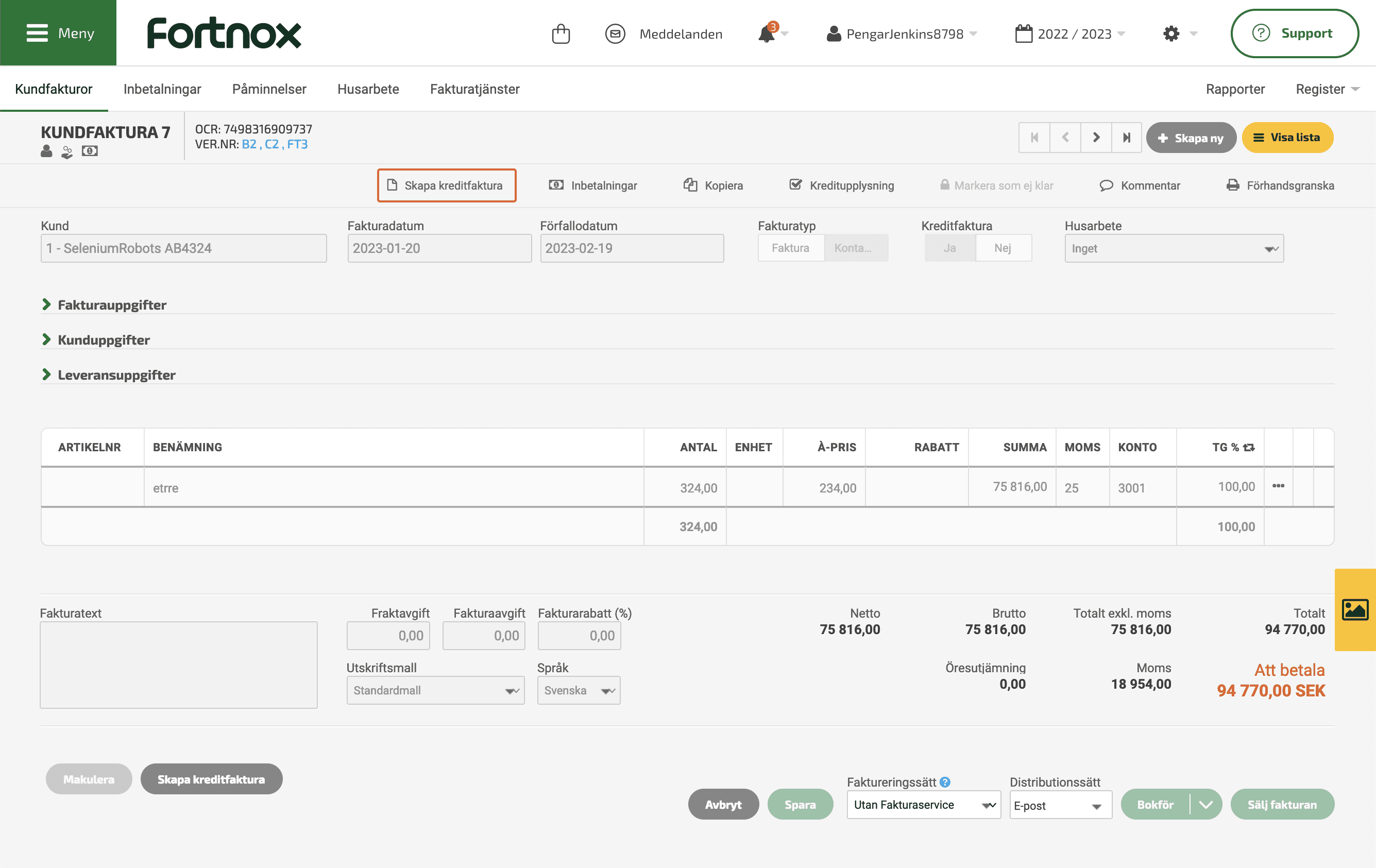Open Utskriftsmall dropdown Standardmall
The image size is (1376, 868).
pyautogui.click(x=435, y=690)
